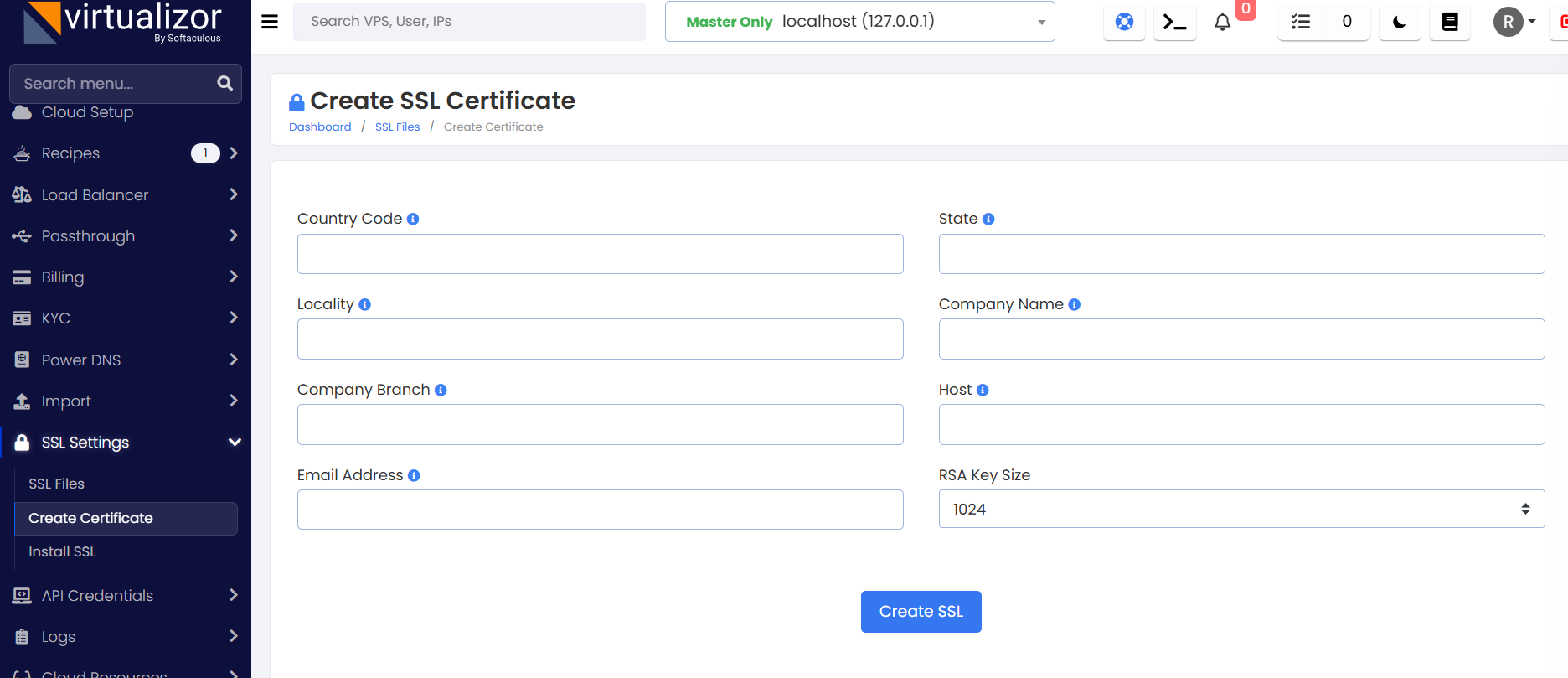Toggle dark mode moon icon
Image resolution: width=1568 pixels, height=678 pixels.
pyautogui.click(x=1399, y=22)
